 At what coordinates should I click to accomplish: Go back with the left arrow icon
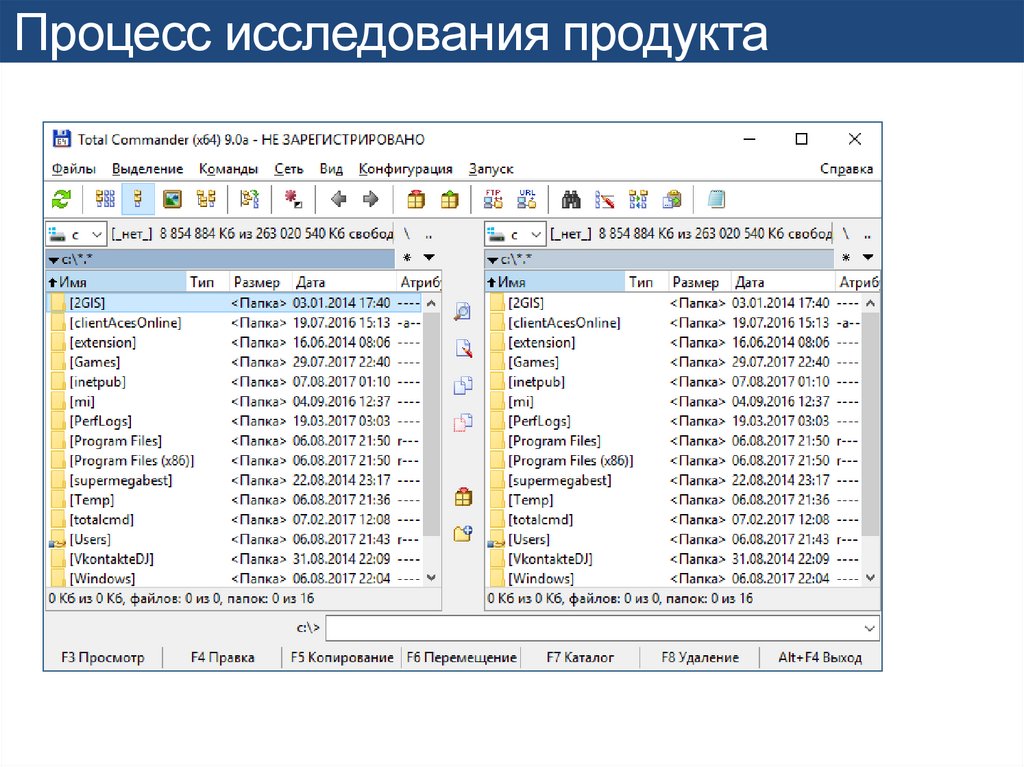coord(338,199)
